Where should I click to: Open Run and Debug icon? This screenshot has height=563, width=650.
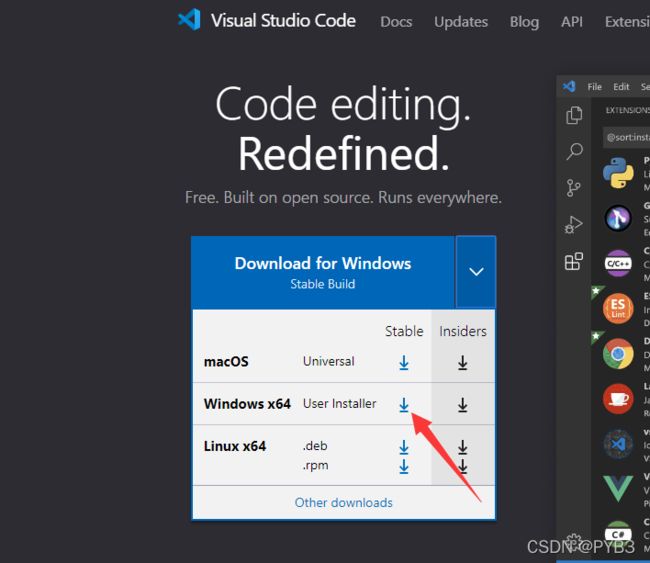point(574,225)
